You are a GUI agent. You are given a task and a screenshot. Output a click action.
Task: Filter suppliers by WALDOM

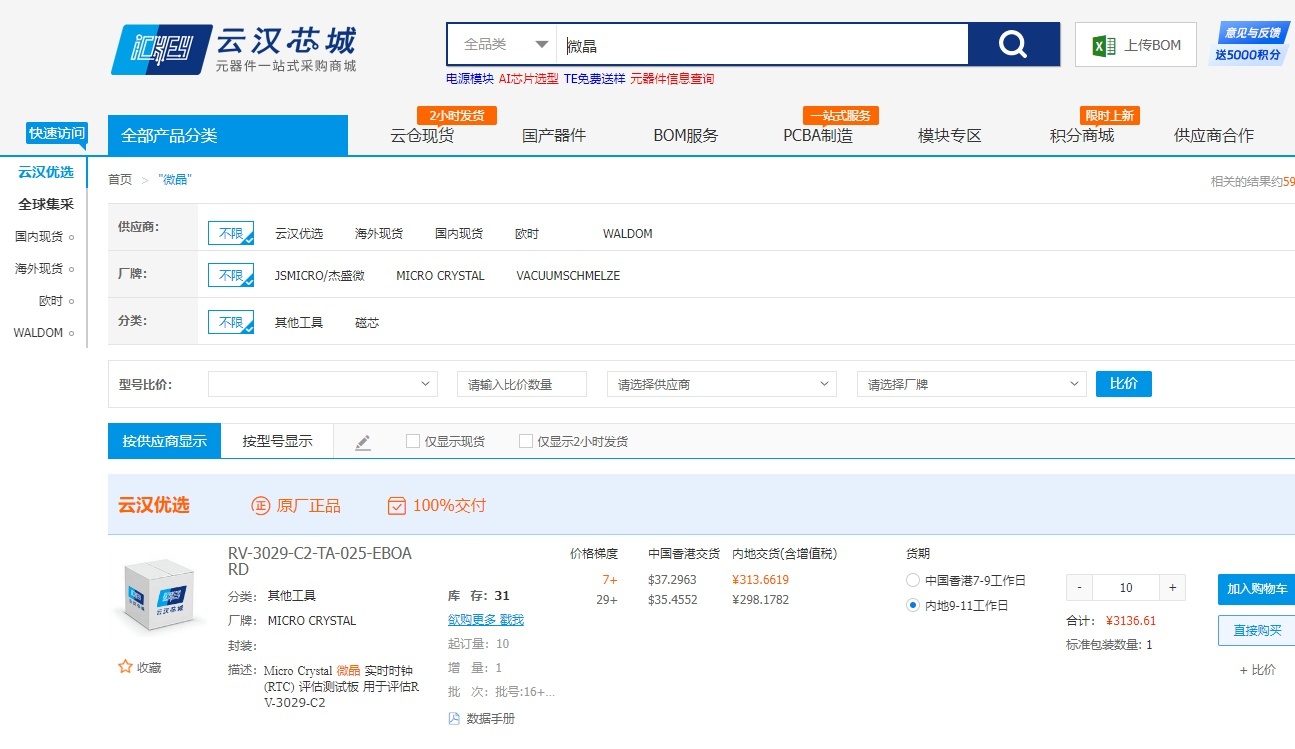pyautogui.click(x=628, y=234)
